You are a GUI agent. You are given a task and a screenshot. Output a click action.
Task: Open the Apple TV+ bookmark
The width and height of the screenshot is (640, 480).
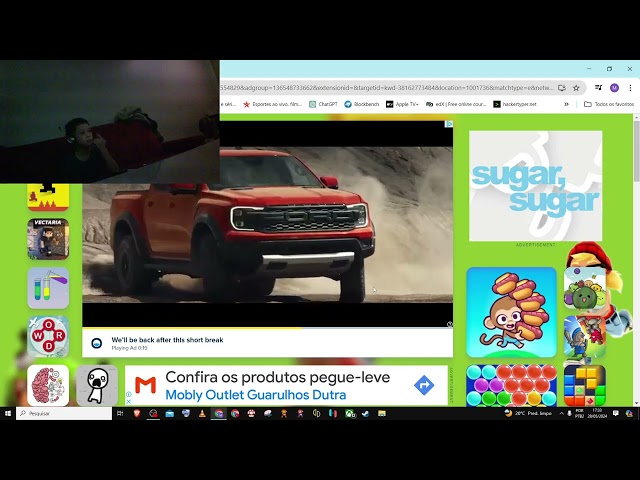(402, 104)
